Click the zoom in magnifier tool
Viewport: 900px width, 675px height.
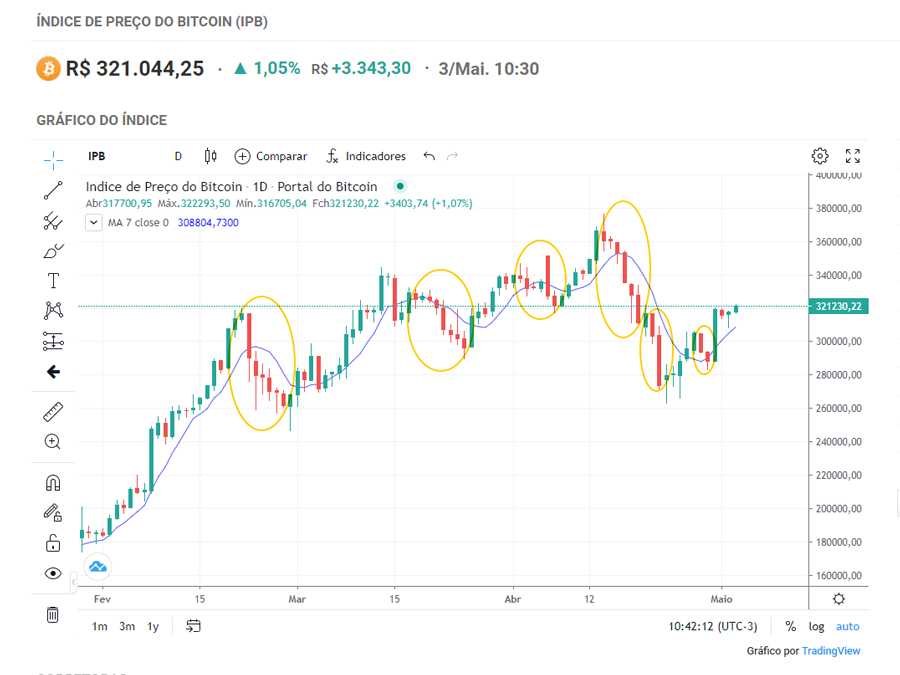click(x=53, y=442)
